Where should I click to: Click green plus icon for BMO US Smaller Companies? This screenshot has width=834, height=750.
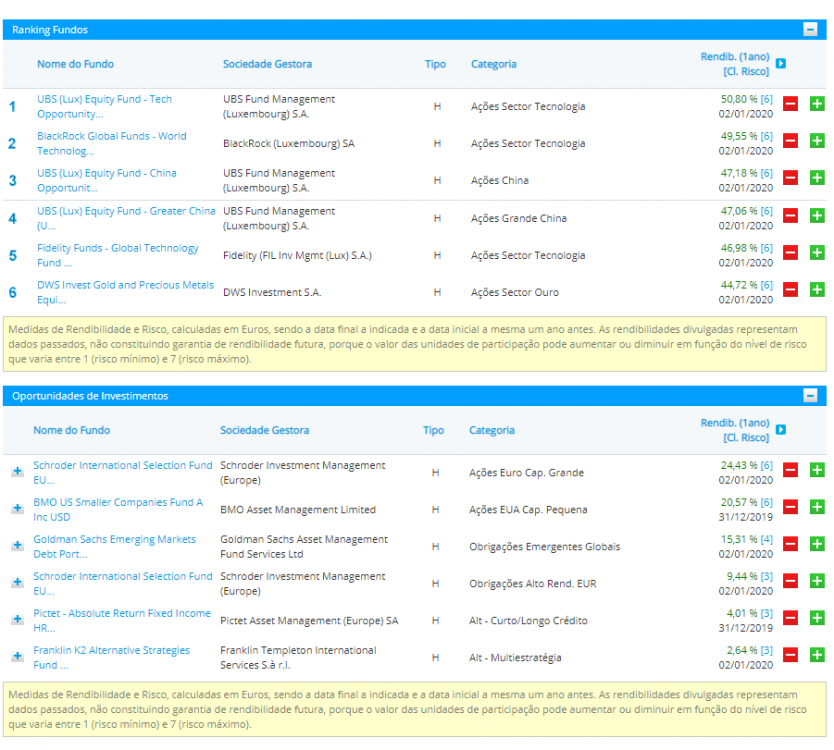click(x=817, y=508)
